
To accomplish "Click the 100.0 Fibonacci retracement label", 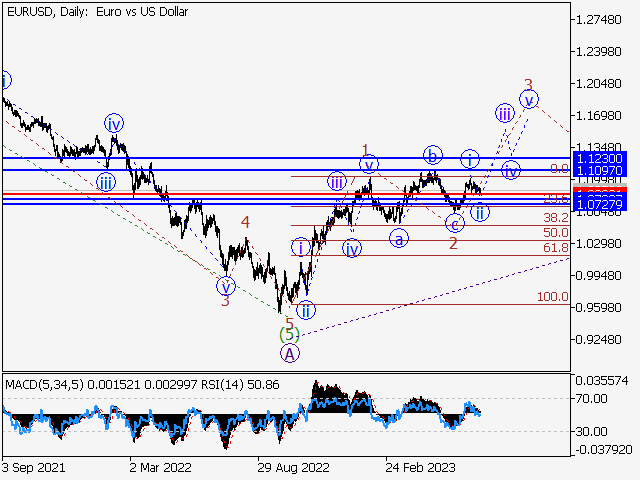I will [553, 297].
